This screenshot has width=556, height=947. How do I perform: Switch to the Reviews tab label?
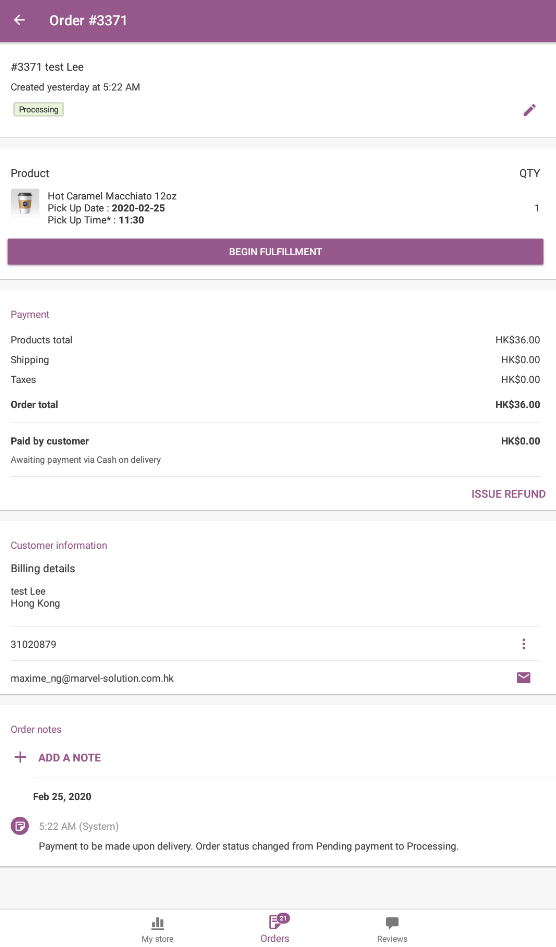coord(392,939)
